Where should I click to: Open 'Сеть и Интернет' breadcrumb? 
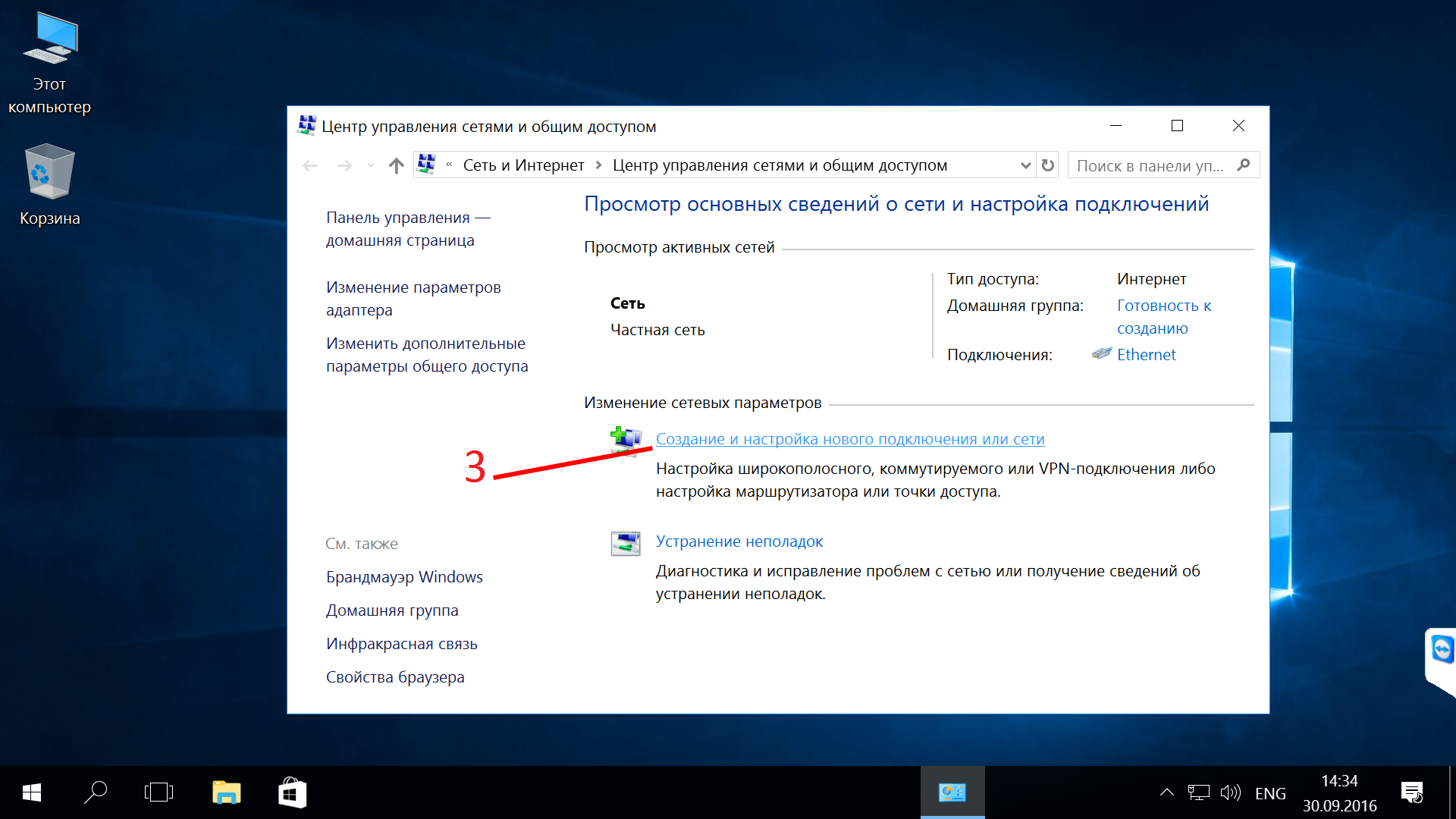pyautogui.click(x=523, y=165)
